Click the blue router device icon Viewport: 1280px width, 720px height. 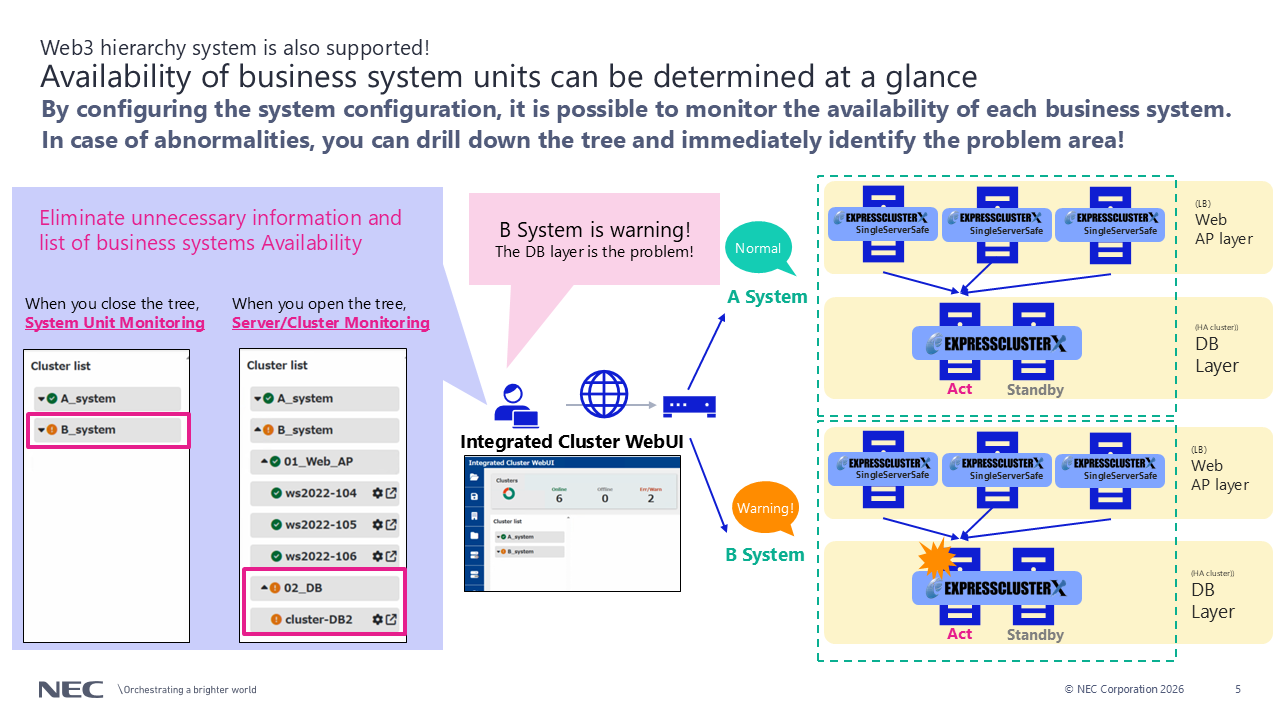tap(689, 405)
